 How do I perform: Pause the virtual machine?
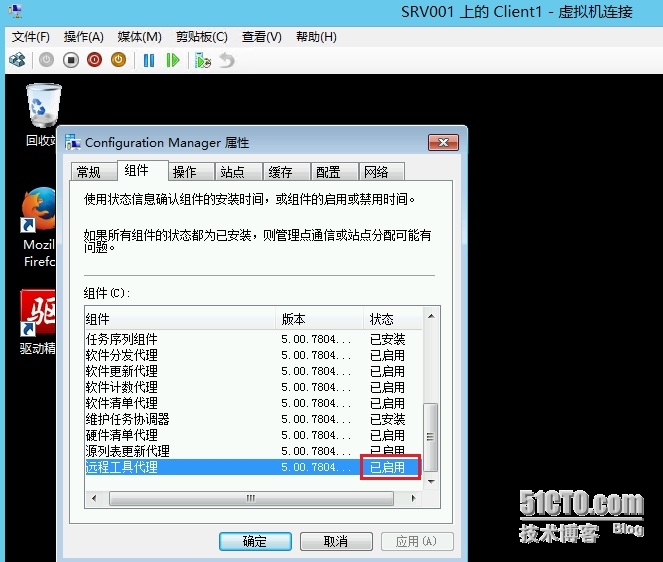tap(148, 60)
